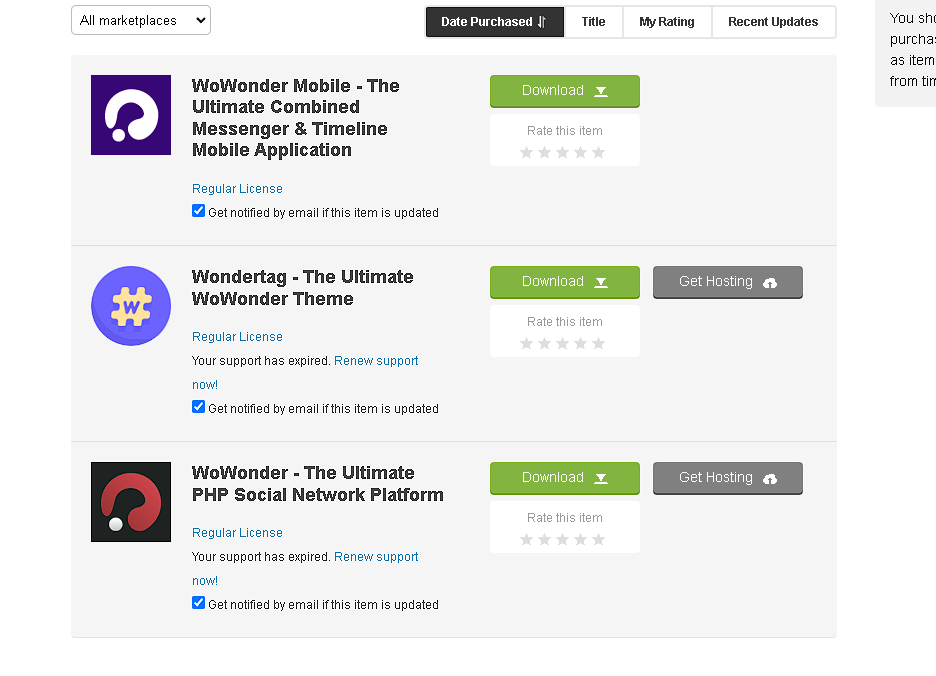Show Recent Updates sorting
Image resolution: width=936 pixels, height=676 pixels.
coord(774,22)
